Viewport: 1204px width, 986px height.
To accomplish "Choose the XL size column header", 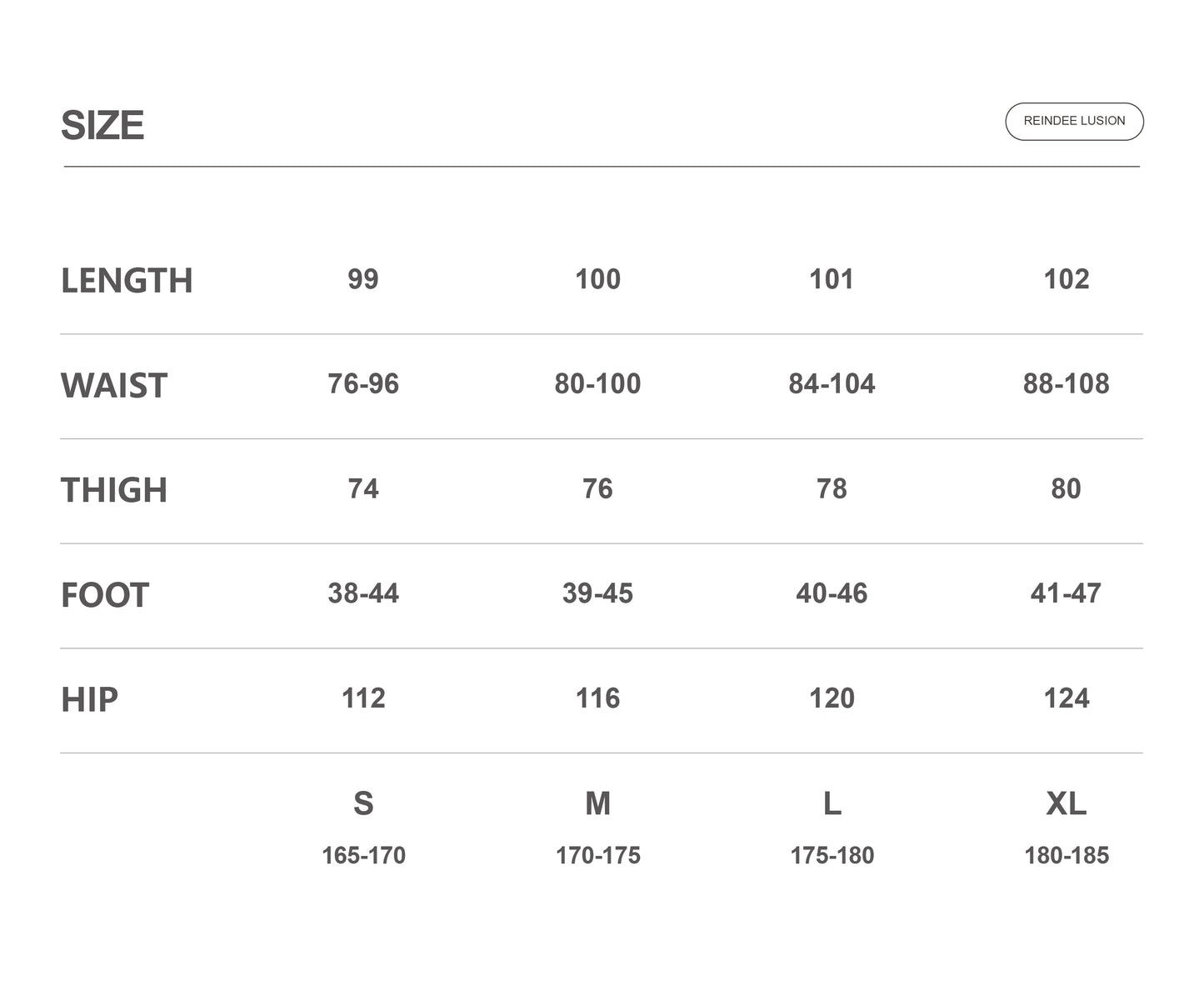I will 1066,803.
